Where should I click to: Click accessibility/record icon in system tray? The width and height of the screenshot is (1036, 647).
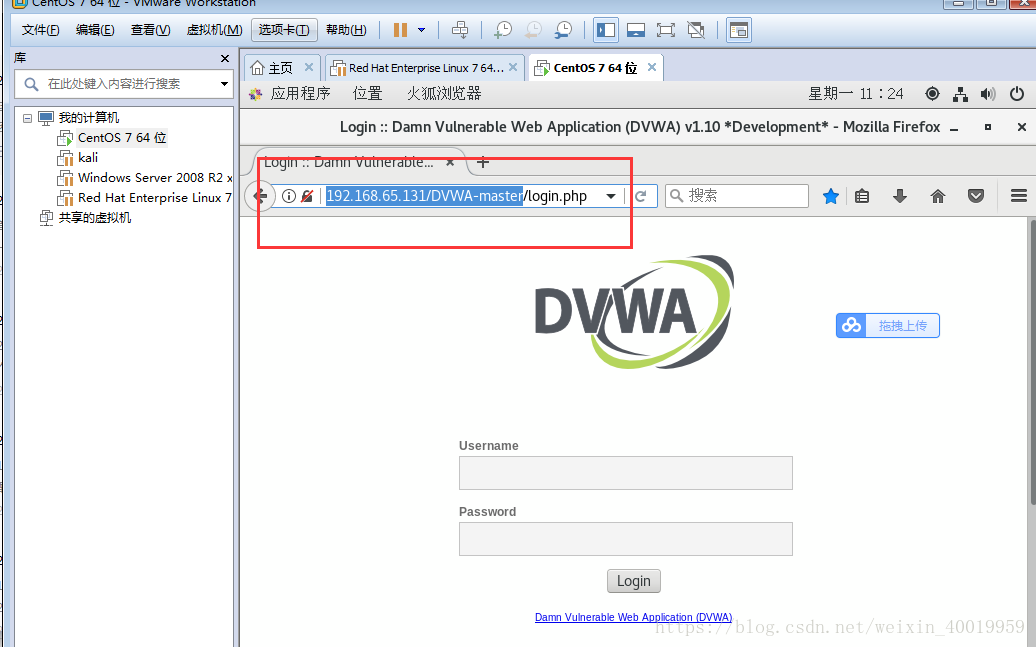[x=932, y=94]
